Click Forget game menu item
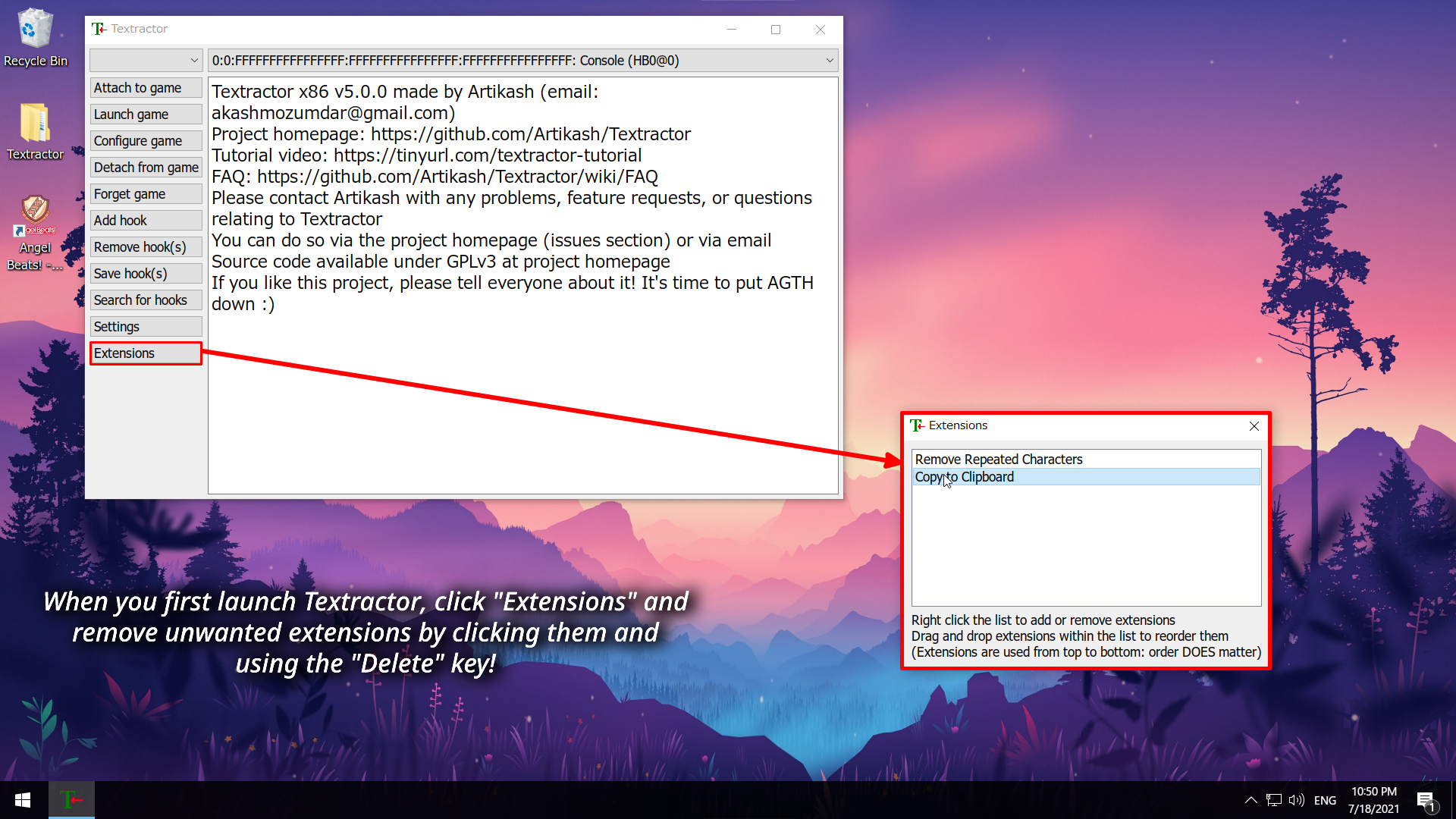The height and width of the screenshot is (819, 1456). pyautogui.click(x=146, y=194)
